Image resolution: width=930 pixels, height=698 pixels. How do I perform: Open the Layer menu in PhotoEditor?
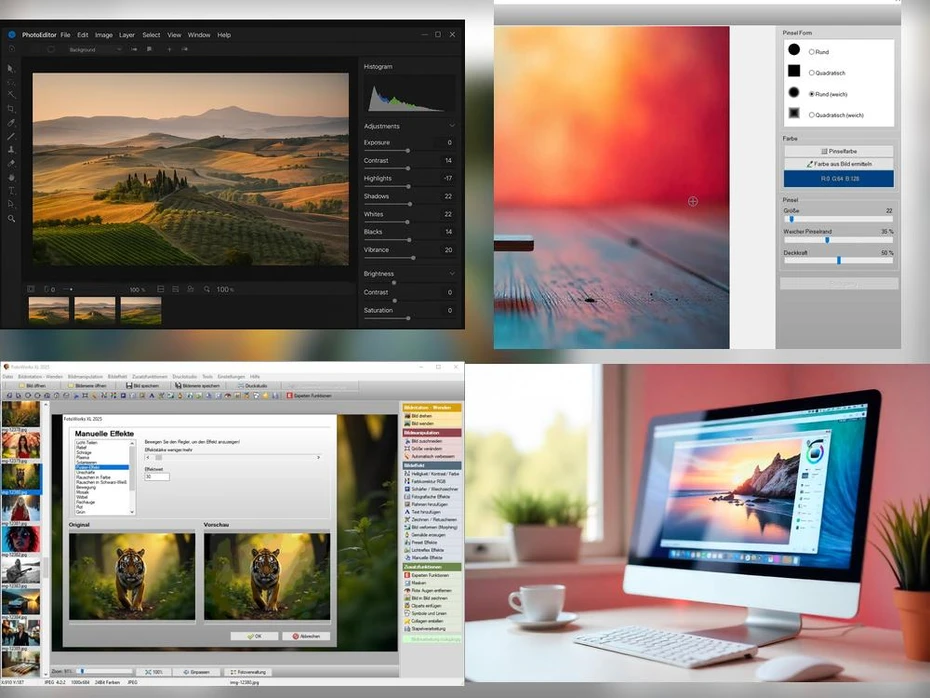[x=127, y=35]
